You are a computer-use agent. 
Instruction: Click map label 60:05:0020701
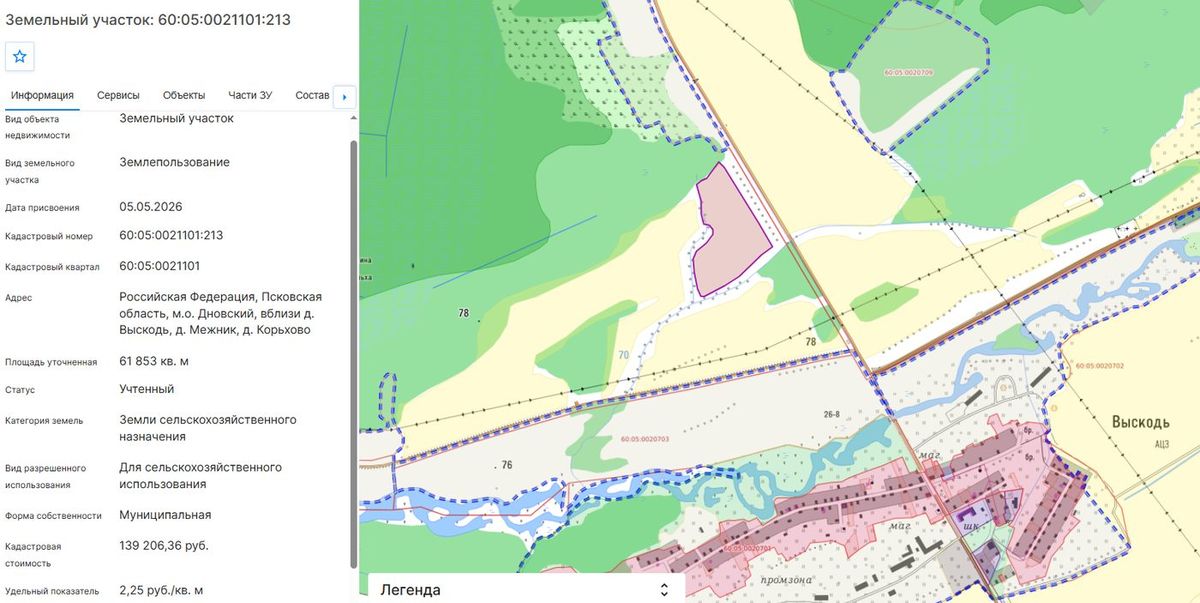point(750,548)
